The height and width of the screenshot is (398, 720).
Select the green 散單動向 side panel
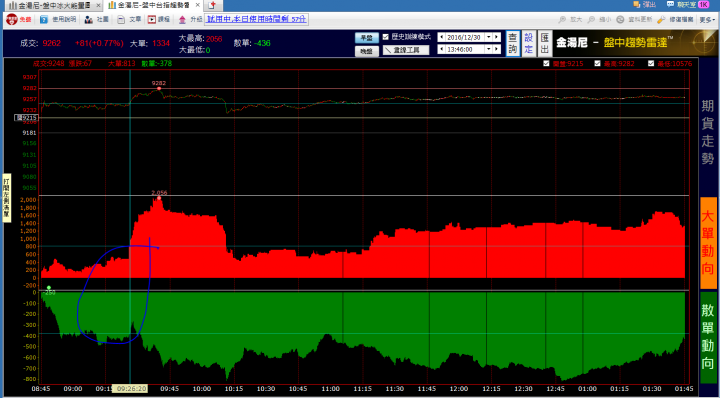point(708,337)
